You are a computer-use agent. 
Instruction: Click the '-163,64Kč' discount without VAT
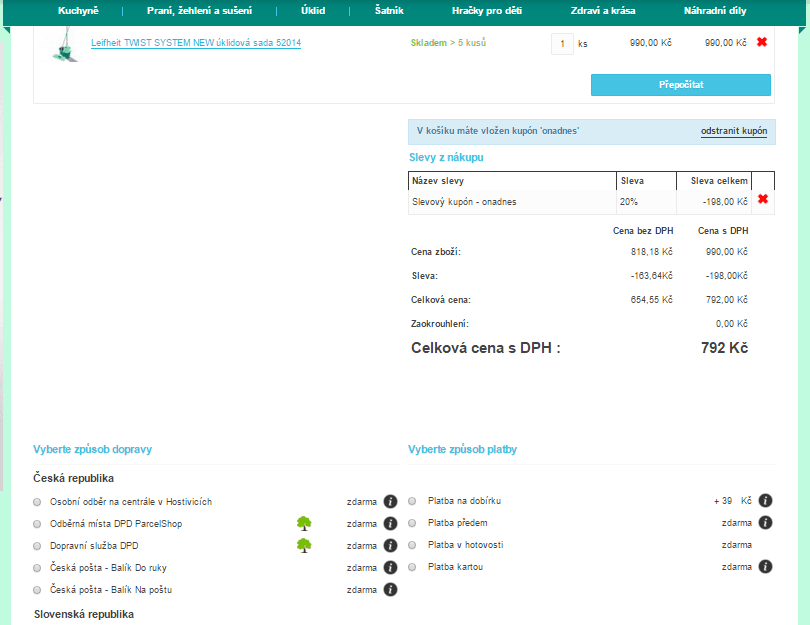pyautogui.click(x=651, y=276)
